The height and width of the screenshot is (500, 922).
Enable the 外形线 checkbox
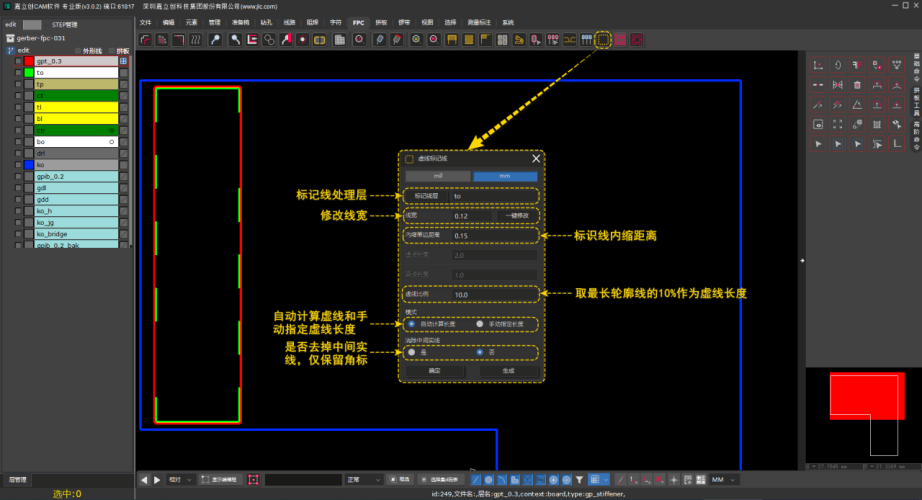coord(78,51)
